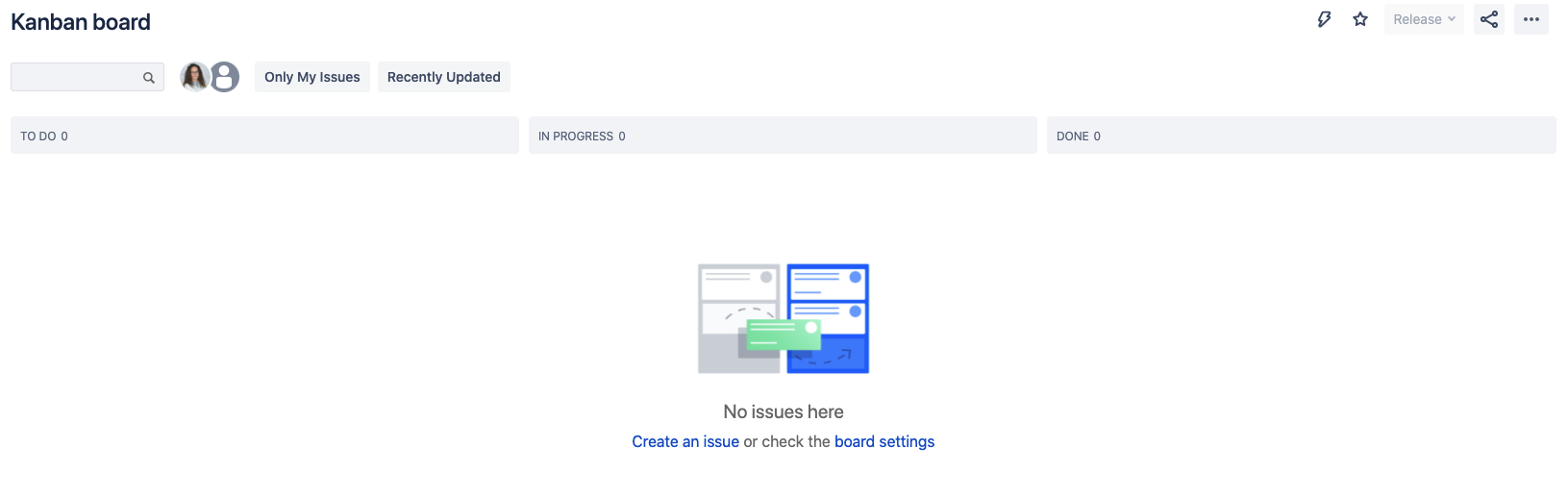
Task: Filter by the grey unassigned avatar
Action: 224,77
